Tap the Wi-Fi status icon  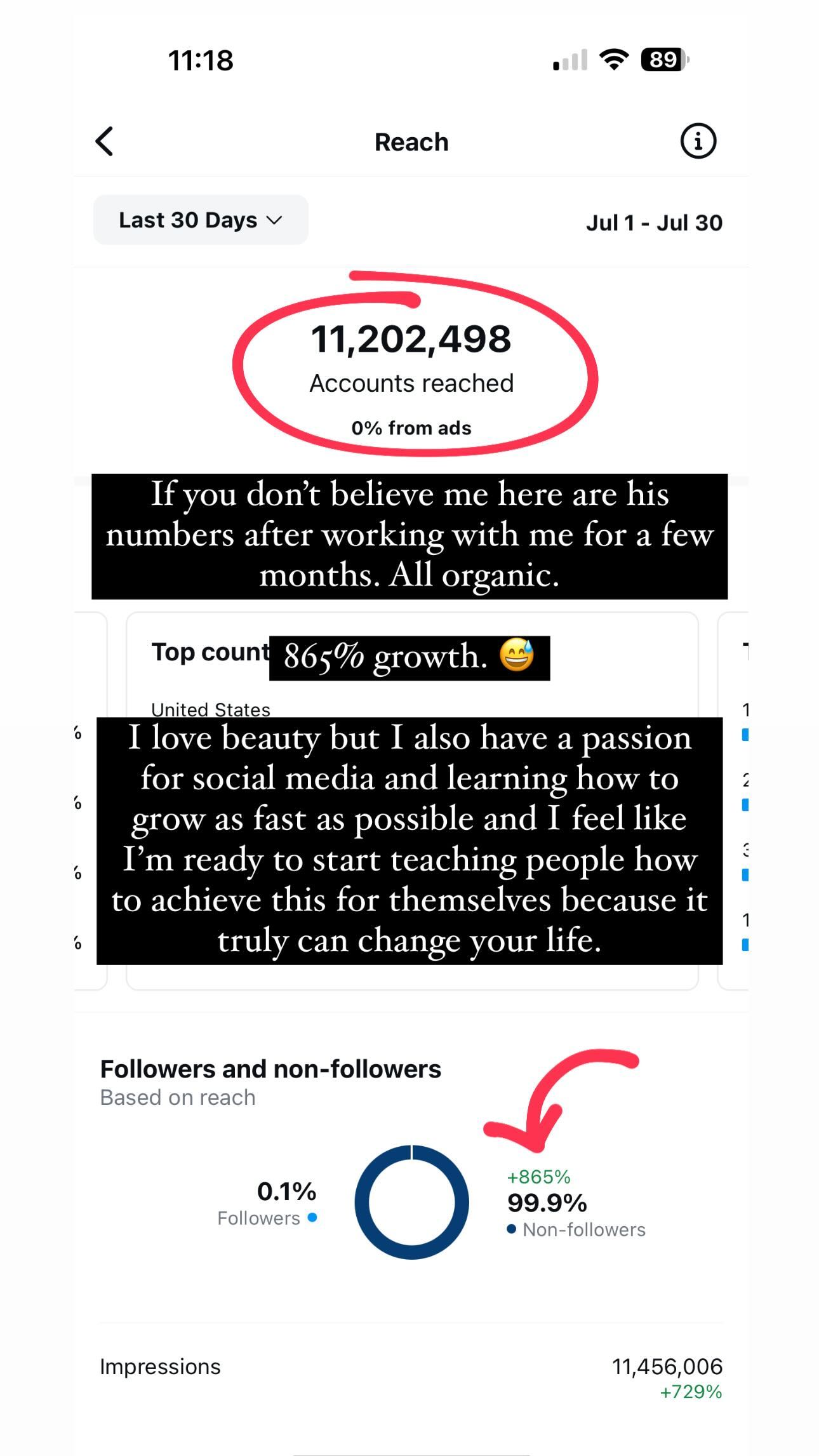coord(613,60)
